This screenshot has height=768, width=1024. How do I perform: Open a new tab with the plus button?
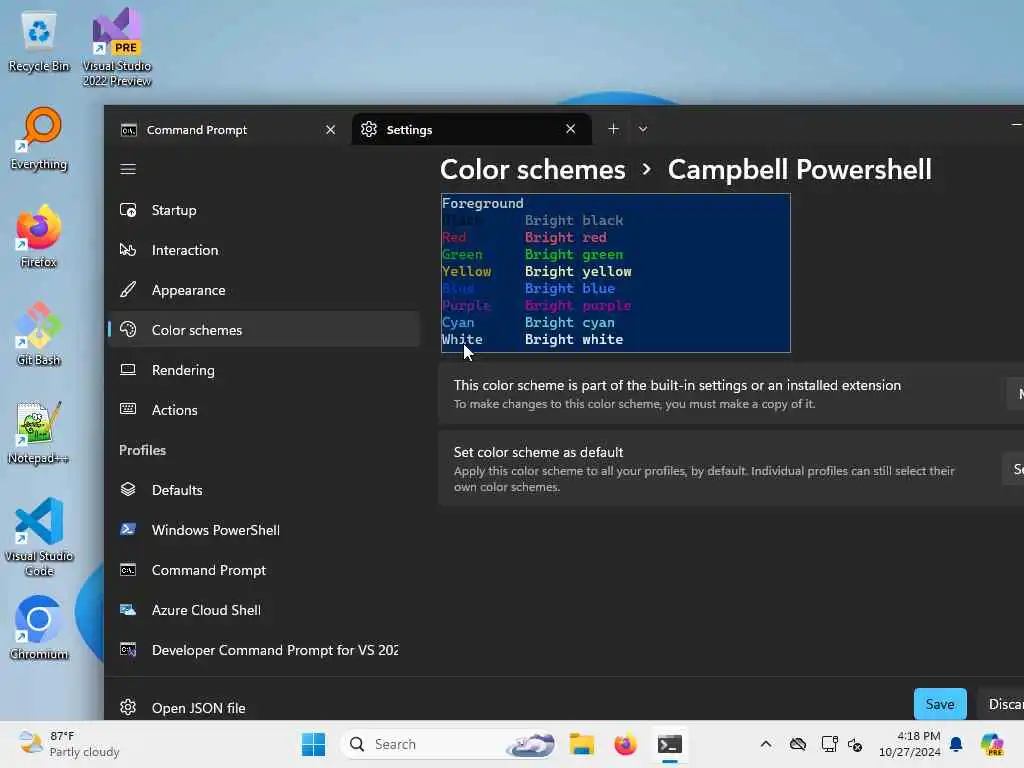pos(613,129)
